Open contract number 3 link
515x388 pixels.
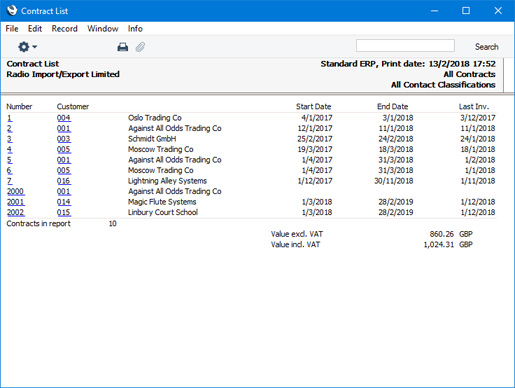tap(10, 139)
